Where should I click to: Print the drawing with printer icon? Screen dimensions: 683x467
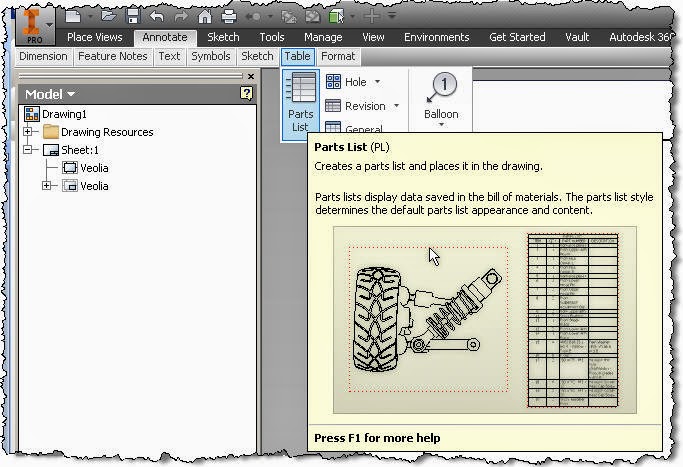tap(229, 17)
